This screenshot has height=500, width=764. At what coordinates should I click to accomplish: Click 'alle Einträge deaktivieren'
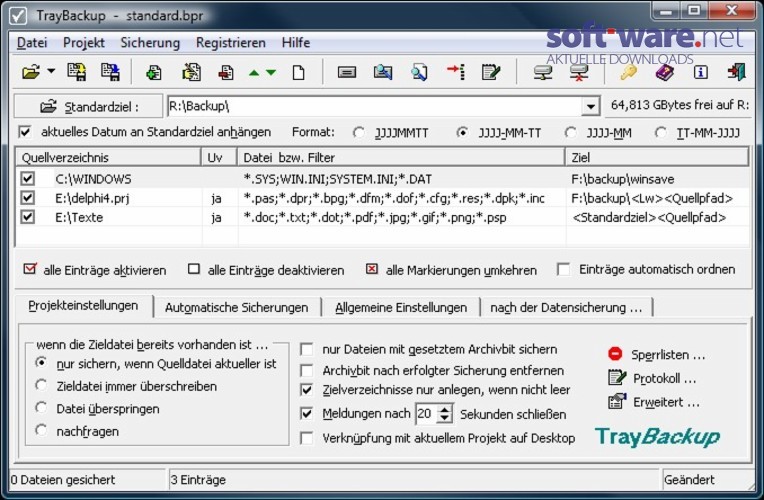click(266, 269)
